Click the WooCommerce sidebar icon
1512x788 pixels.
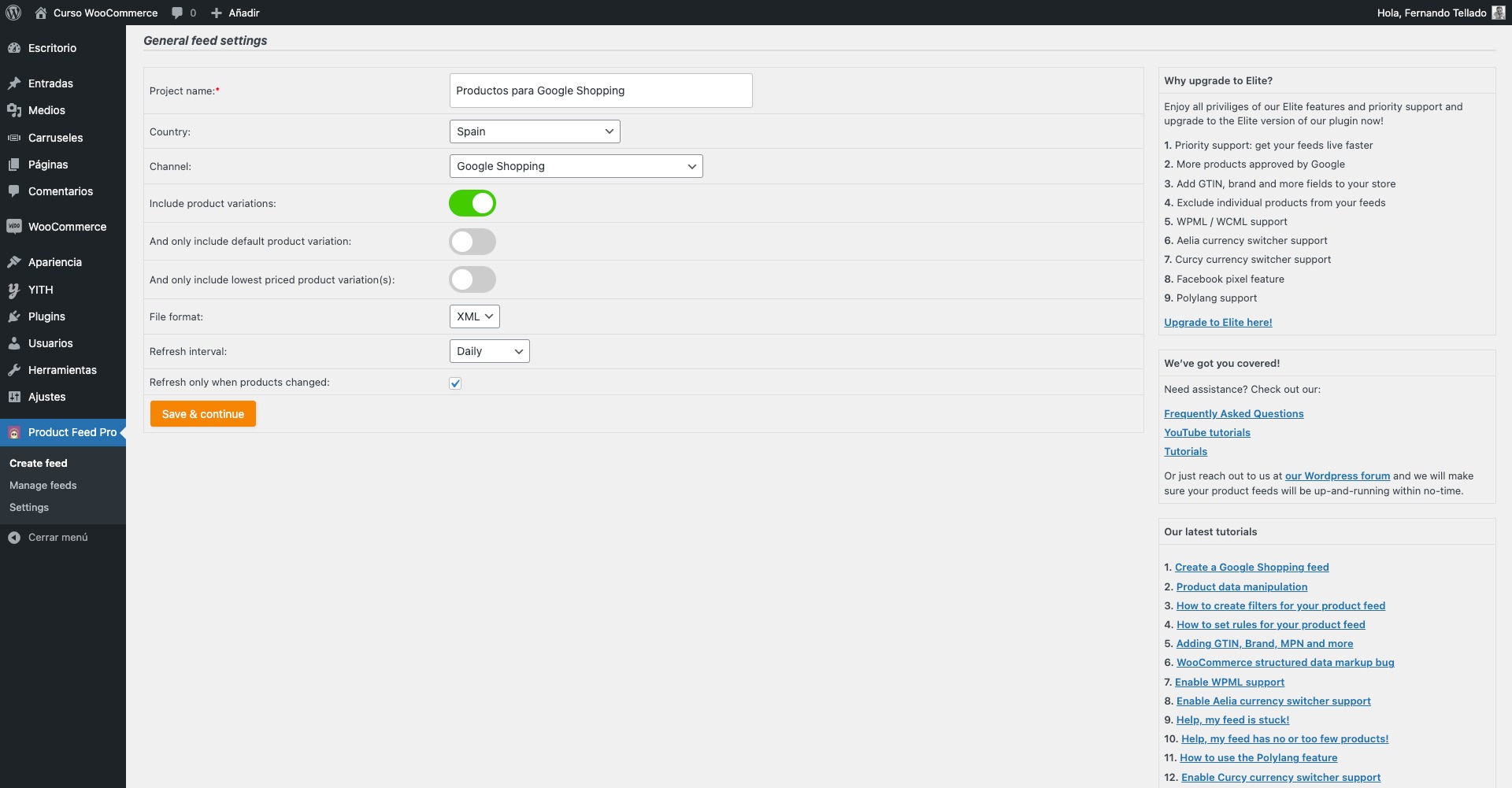[14, 227]
